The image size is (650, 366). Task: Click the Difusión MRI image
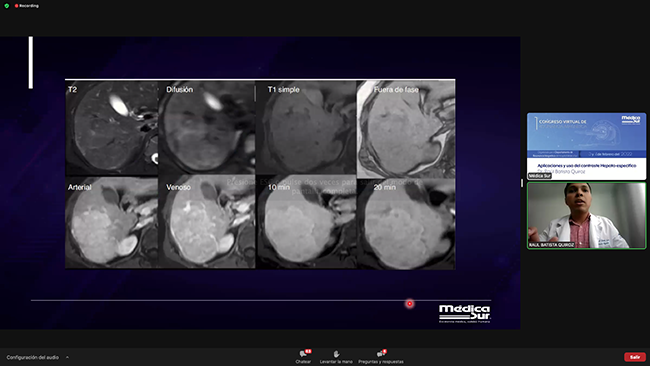(x=206, y=128)
